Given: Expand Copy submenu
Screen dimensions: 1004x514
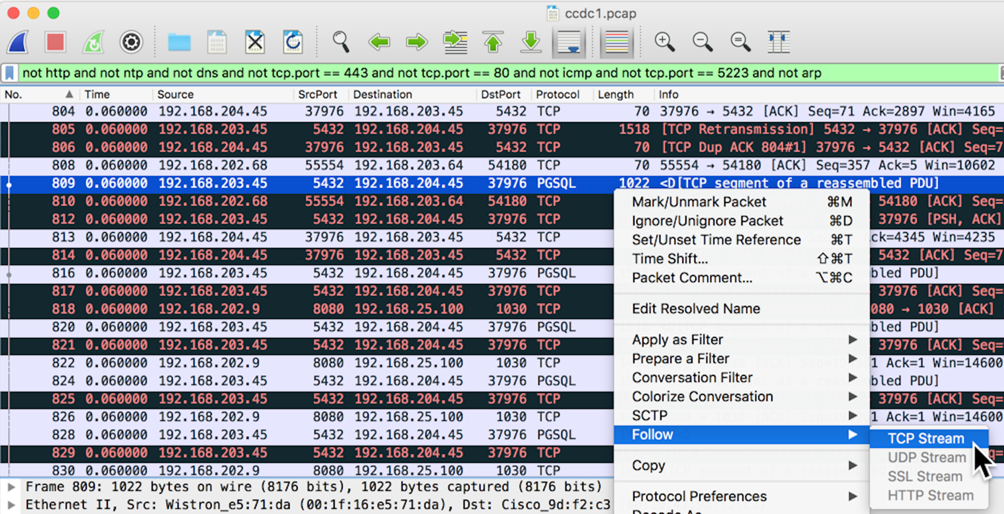Looking at the screenshot, I should click(742, 465).
